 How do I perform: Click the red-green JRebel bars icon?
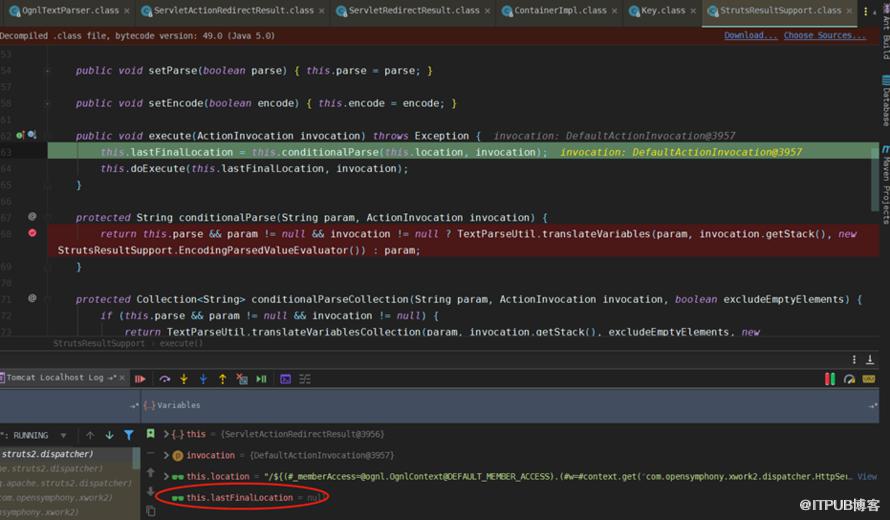(x=830, y=379)
